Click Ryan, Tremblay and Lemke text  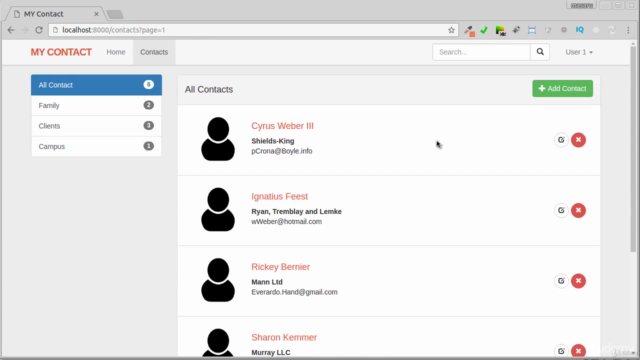[x=296, y=211]
